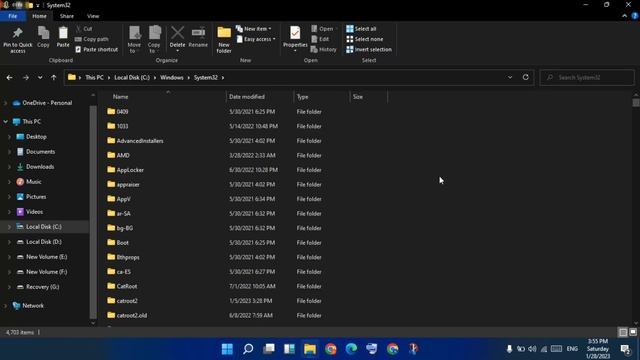Expand OneDrive - Personal tree node
640x360 pixels.
(x=6, y=103)
